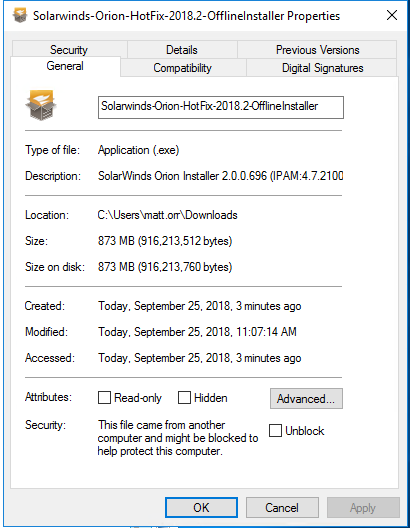Show the Previous Versions tab
This screenshot has height=528, width=410.
317,50
